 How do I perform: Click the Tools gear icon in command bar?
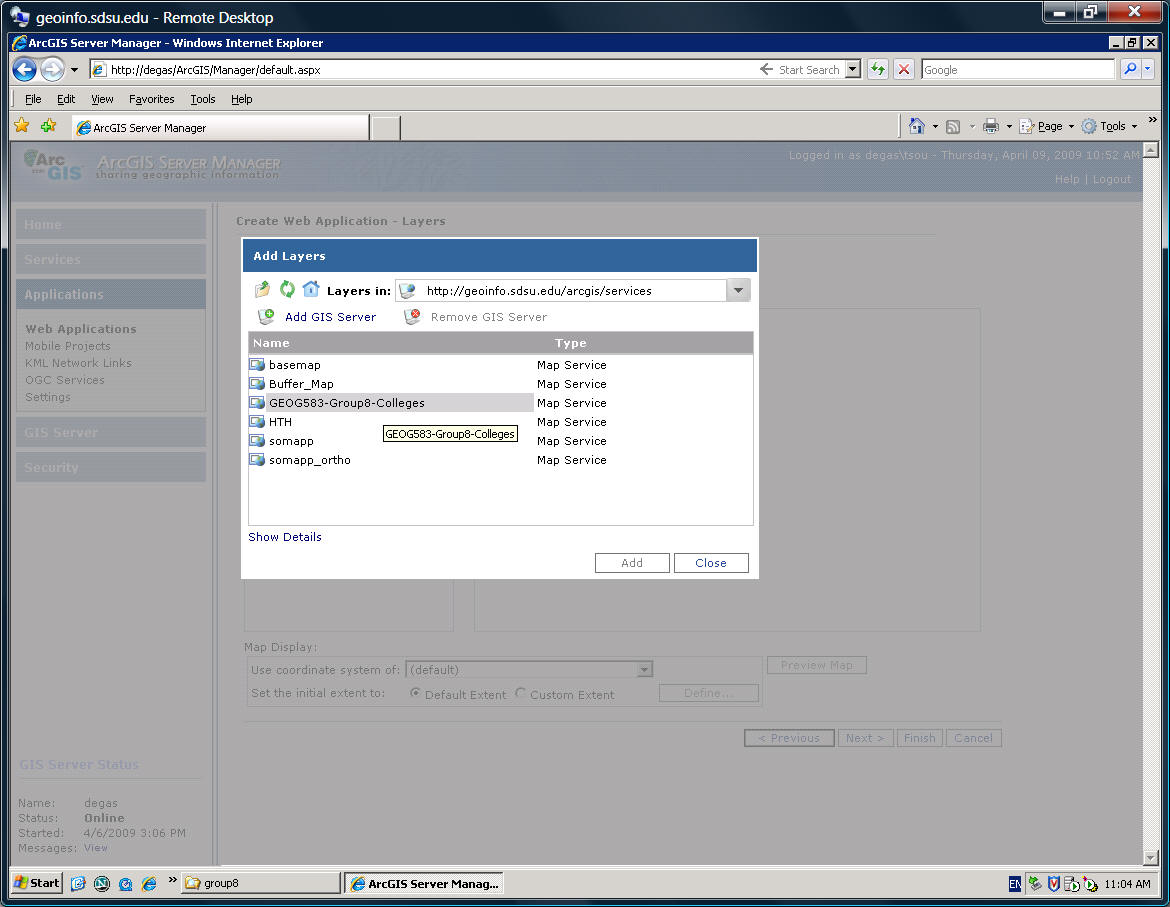(x=1089, y=126)
